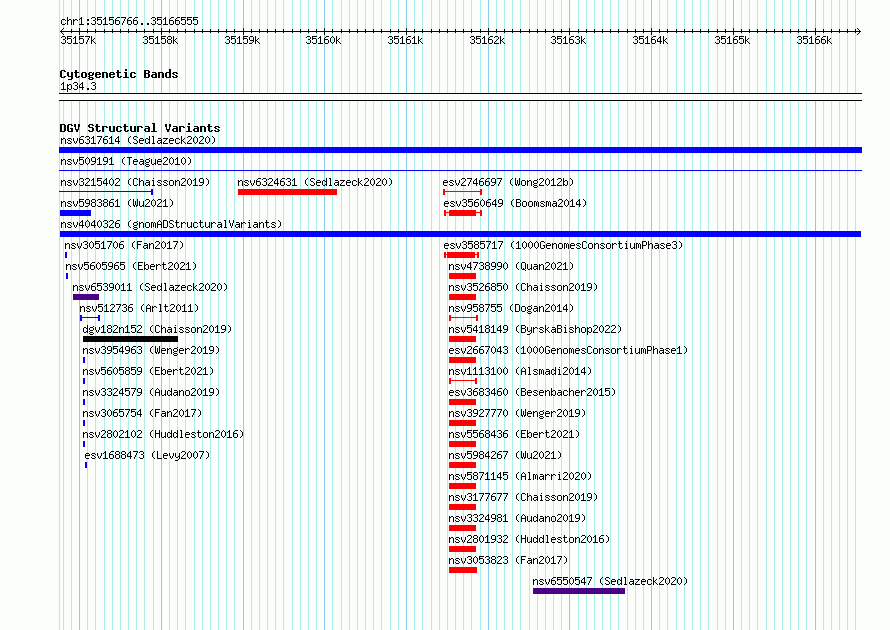The image size is (890, 630).
Task: Click the 35160k ruler position
Action: (x=324, y=40)
